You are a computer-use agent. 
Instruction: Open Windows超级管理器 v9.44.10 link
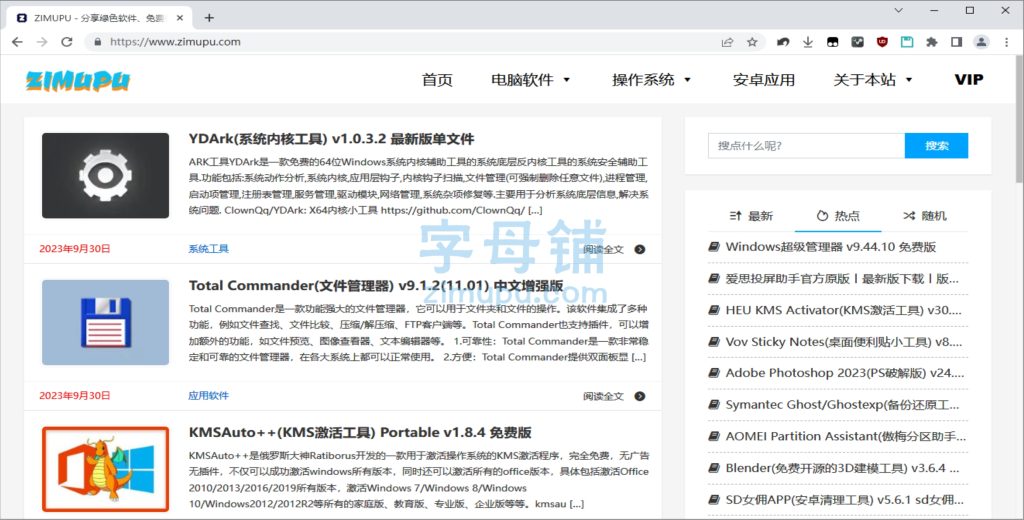(x=831, y=247)
